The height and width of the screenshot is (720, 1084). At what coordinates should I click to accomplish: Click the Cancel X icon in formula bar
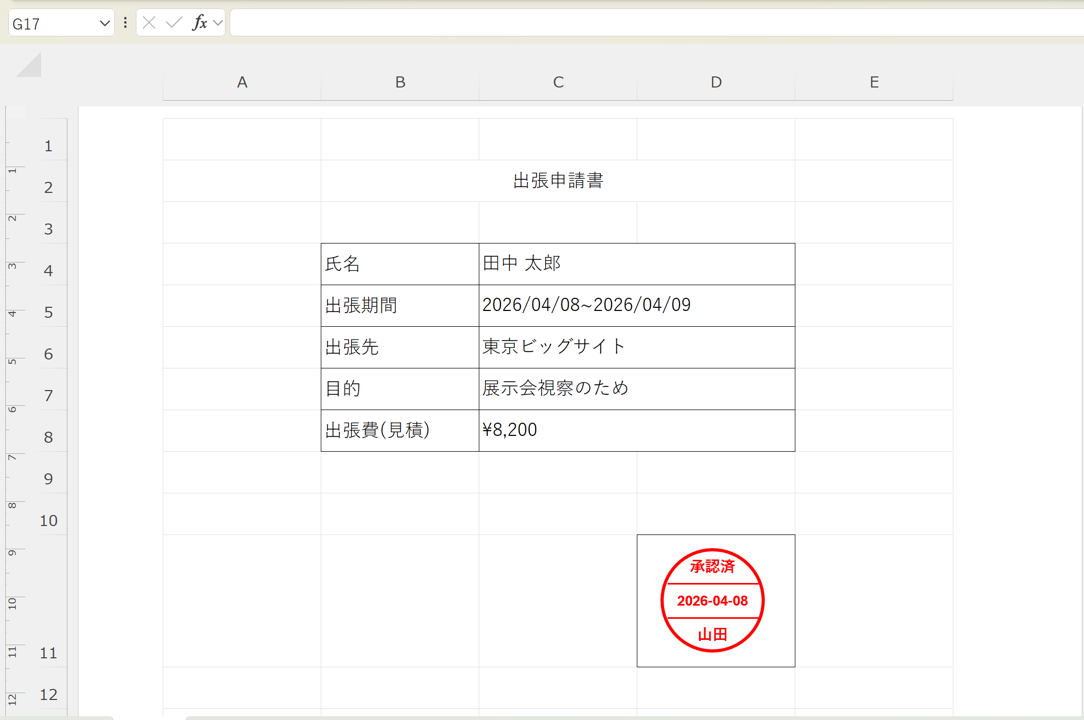[149, 23]
